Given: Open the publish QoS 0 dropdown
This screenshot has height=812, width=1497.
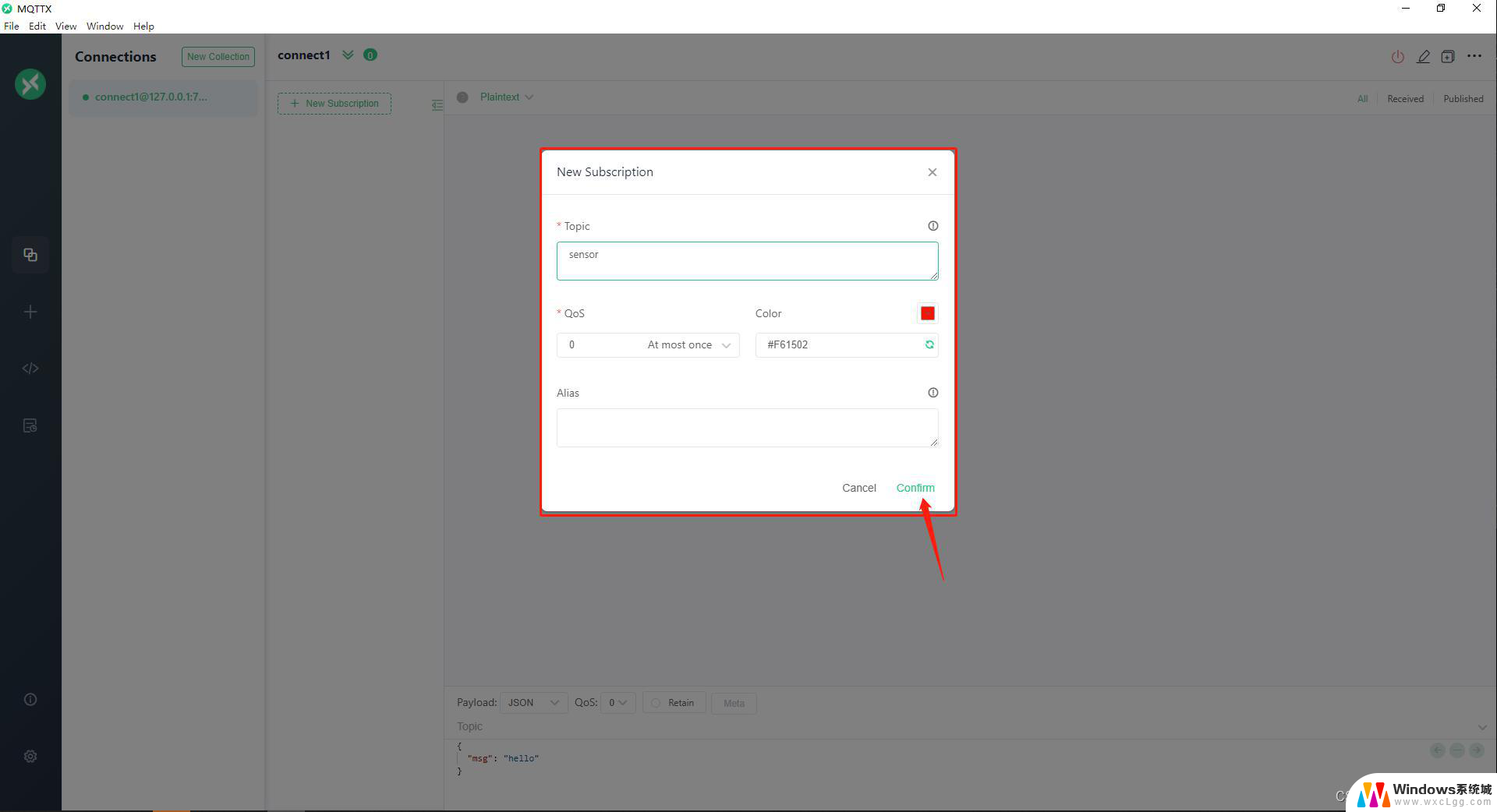Looking at the screenshot, I should tap(618, 703).
